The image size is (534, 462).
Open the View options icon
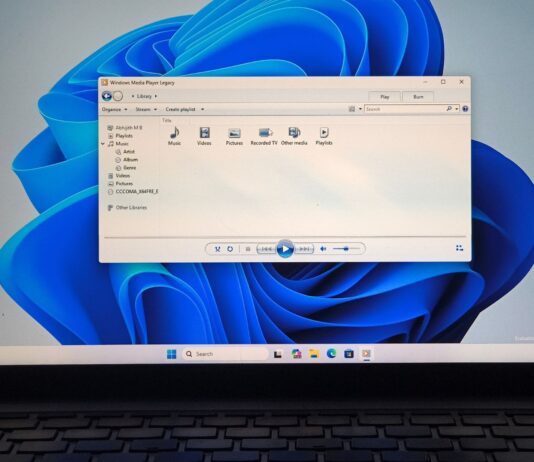coord(352,109)
